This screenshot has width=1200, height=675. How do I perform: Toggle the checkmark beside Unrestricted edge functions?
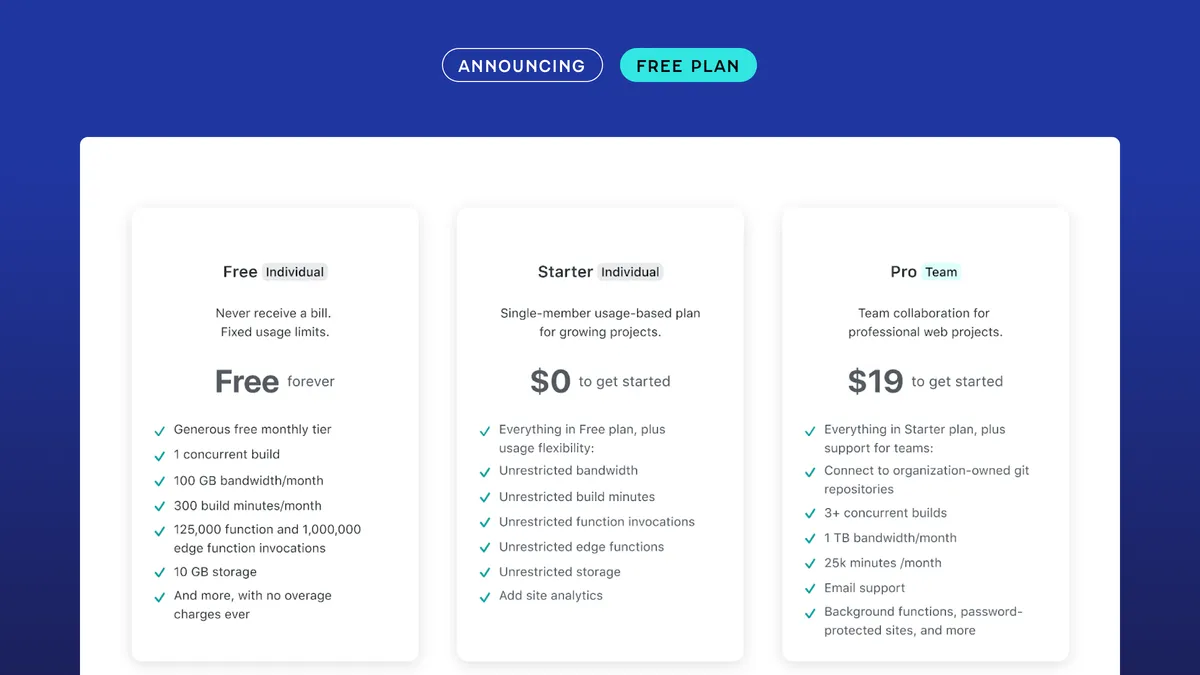coord(484,547)
